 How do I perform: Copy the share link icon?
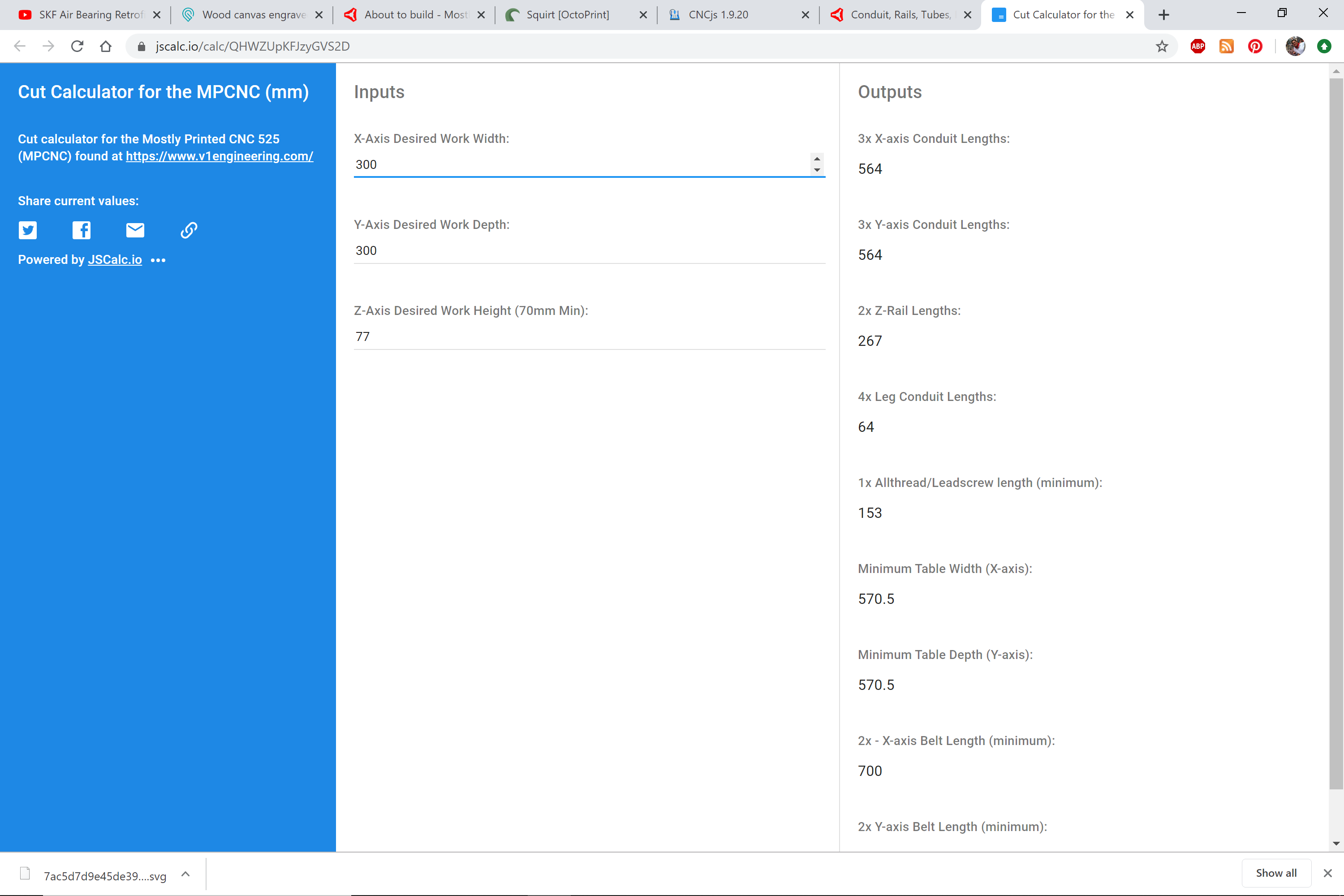(189, 230)
